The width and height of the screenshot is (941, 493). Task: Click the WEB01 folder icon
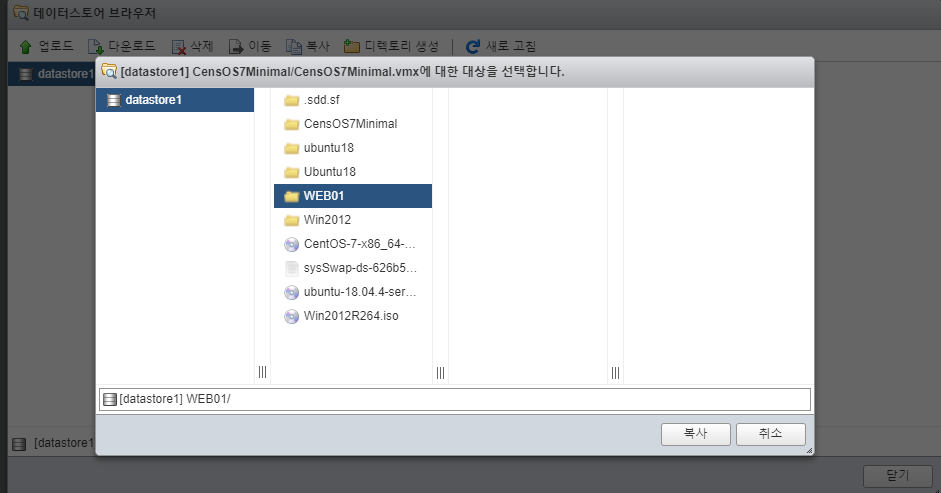[292, 196]
